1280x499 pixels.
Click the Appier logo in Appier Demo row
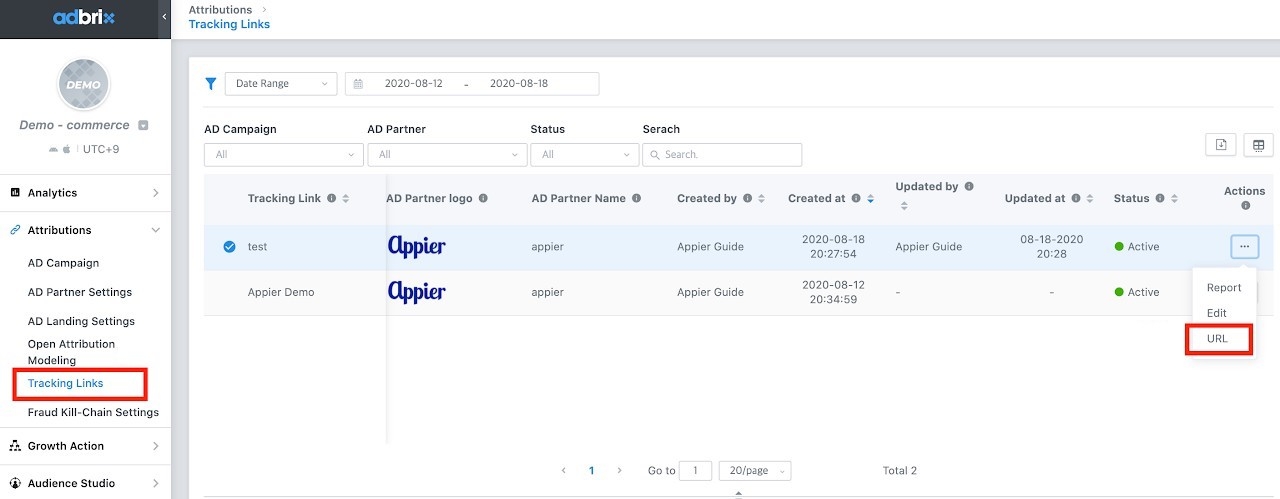417,292
